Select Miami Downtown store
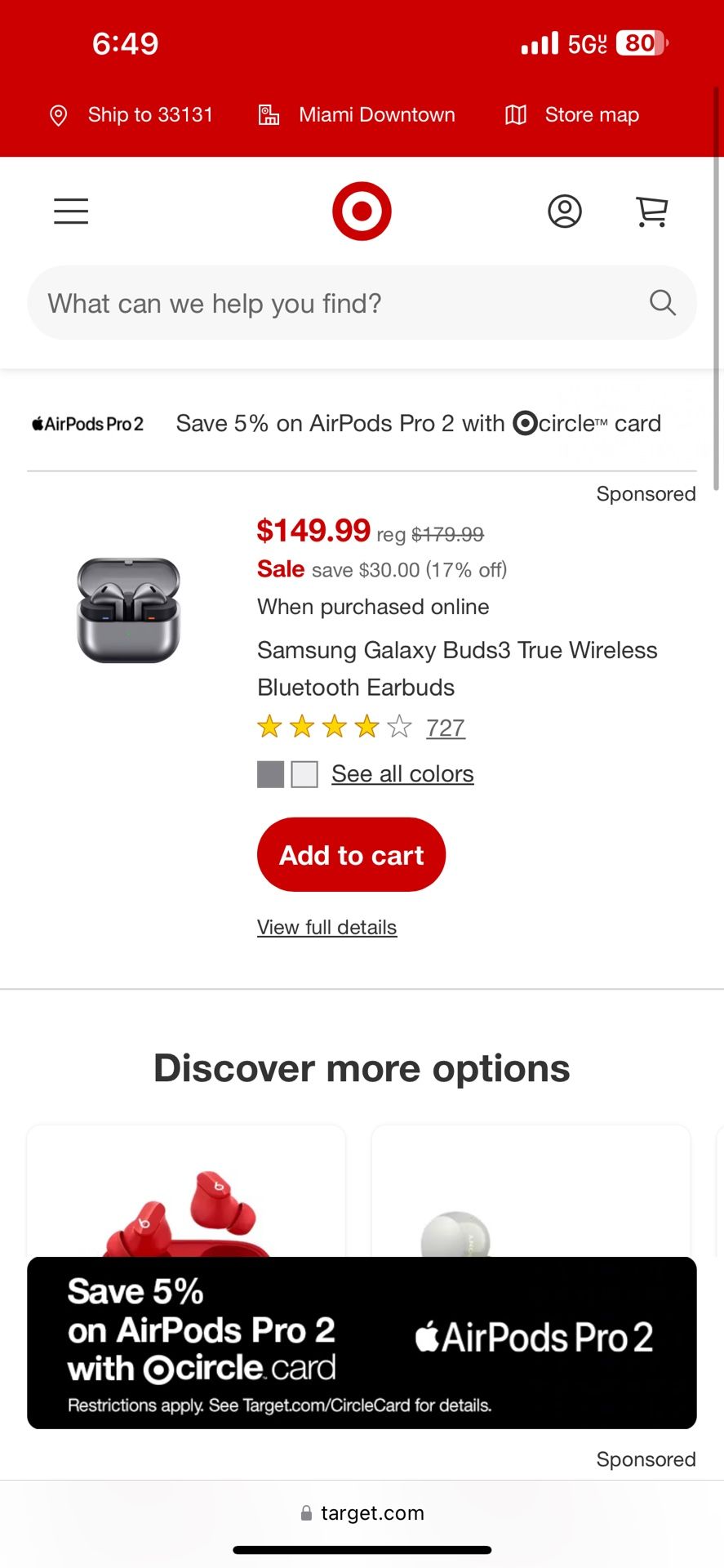724x1568 pixels. [376, 115]
